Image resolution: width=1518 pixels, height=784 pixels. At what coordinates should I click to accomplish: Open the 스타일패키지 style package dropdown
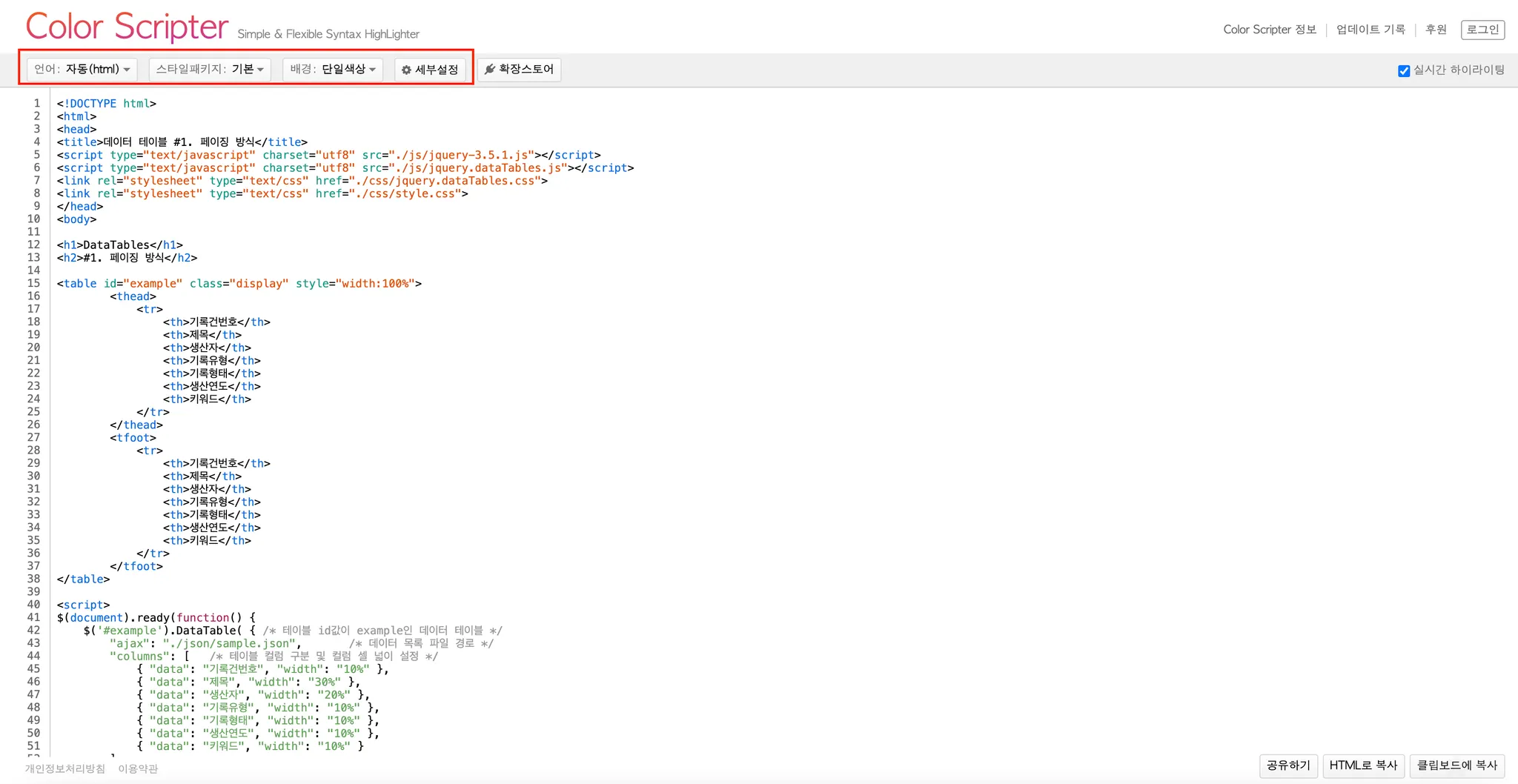click(210, 70)
